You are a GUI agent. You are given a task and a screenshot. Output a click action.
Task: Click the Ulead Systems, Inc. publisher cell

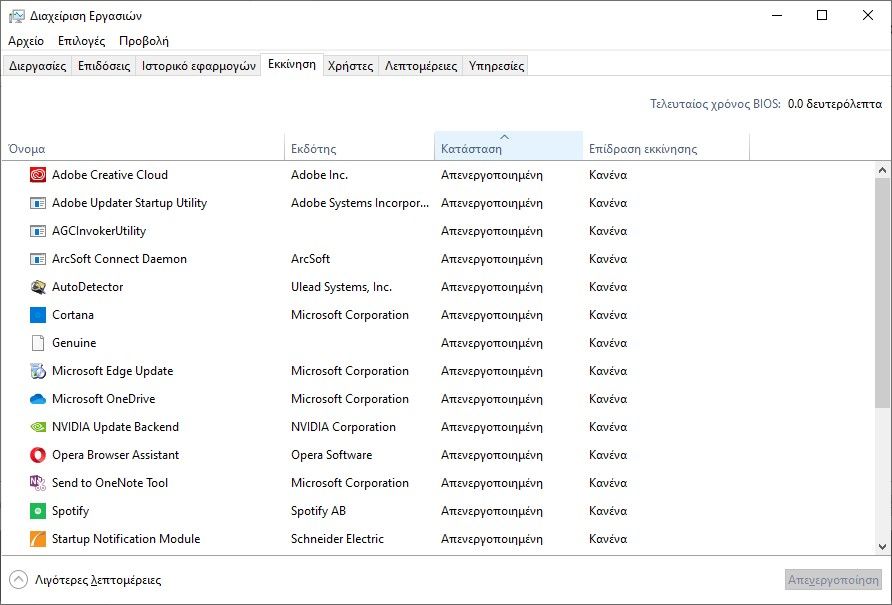coord(341,287)
